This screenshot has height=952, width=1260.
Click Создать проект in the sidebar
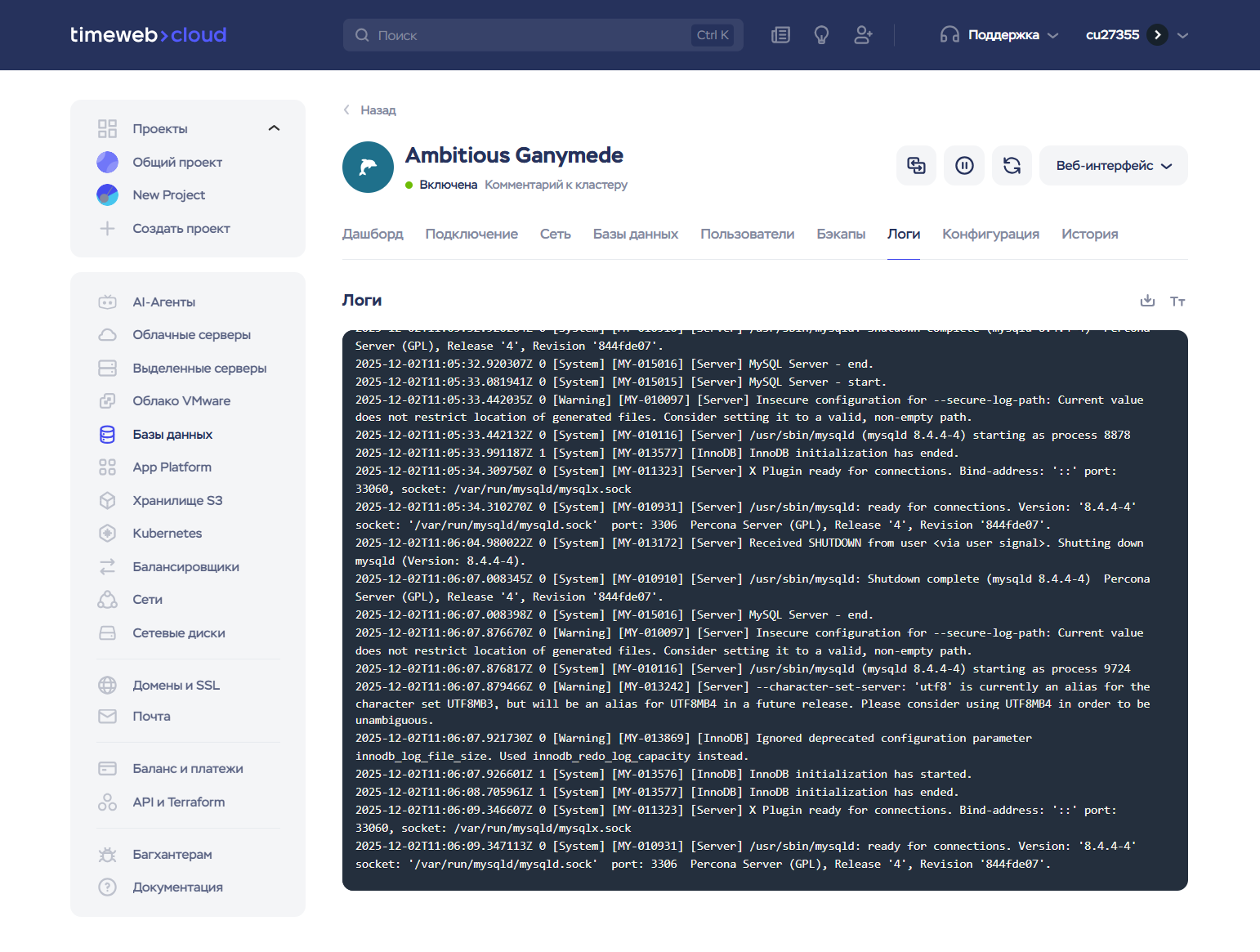tap(181, 229)
